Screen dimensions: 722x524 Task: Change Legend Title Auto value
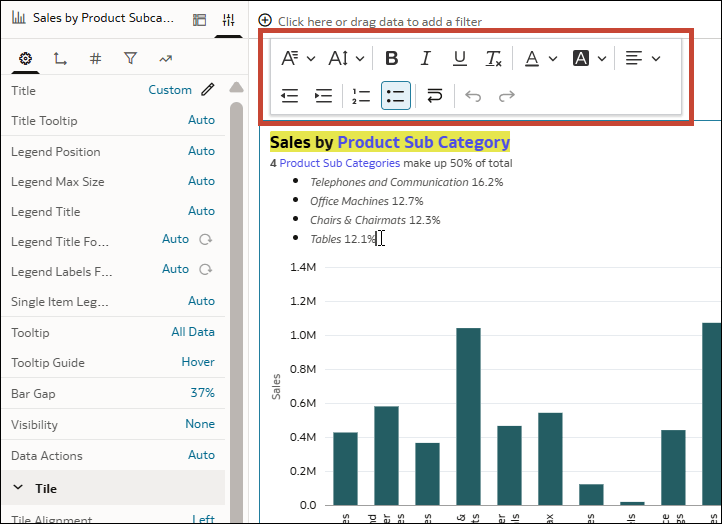[201, 210]
